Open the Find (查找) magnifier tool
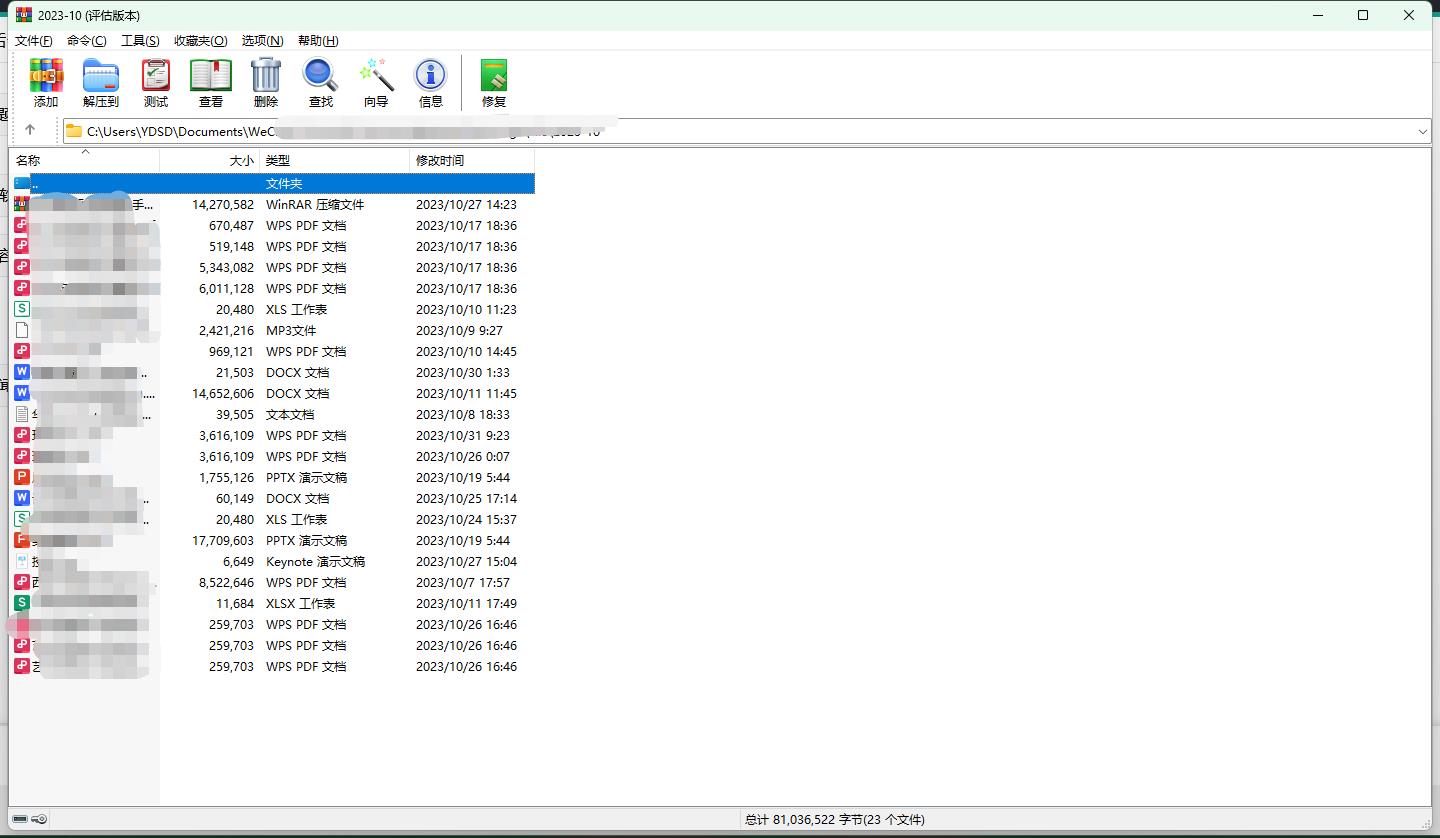Viewport: 1440px width, 838px height. 321,82
